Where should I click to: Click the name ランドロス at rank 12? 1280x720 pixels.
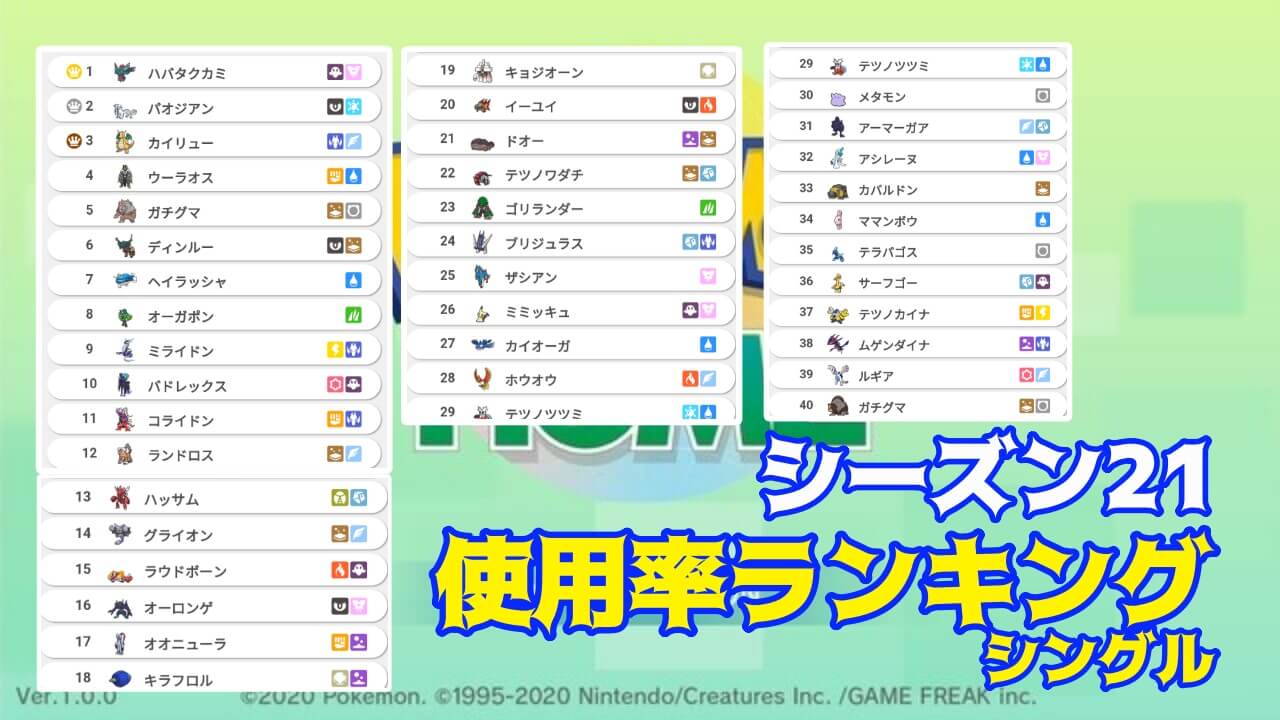click(x=180, y=455)
